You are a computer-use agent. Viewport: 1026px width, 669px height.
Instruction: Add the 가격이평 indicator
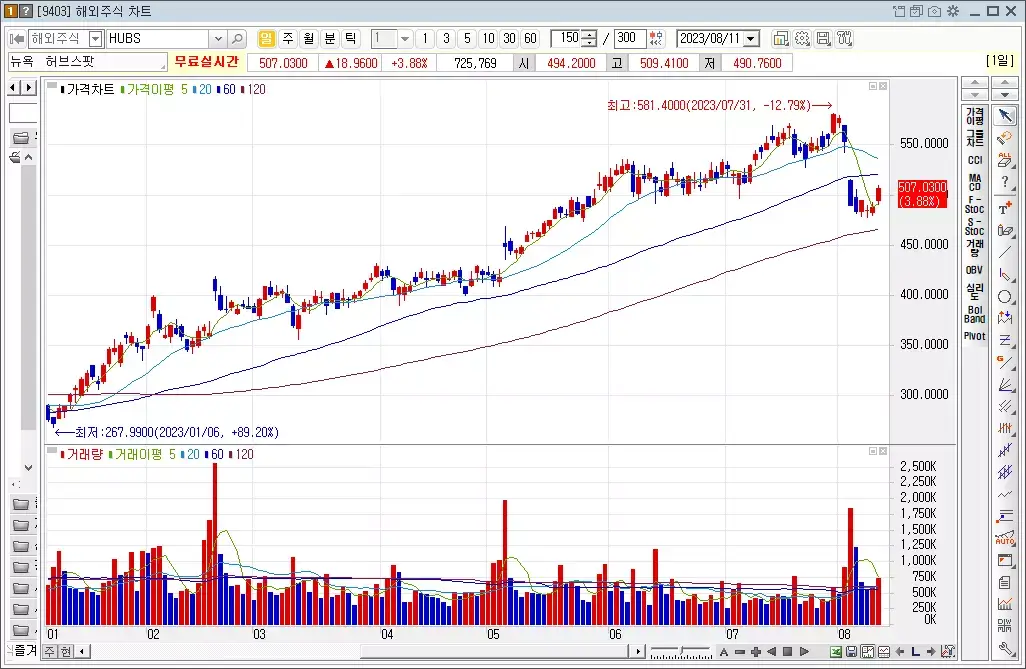pyautogui.click(x=974, y=117)
